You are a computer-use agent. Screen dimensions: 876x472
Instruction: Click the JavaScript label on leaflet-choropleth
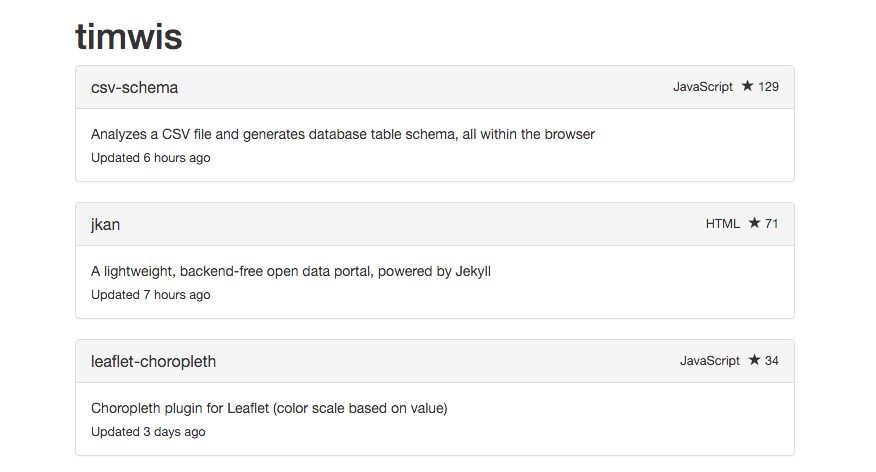(x=710, y=361)
